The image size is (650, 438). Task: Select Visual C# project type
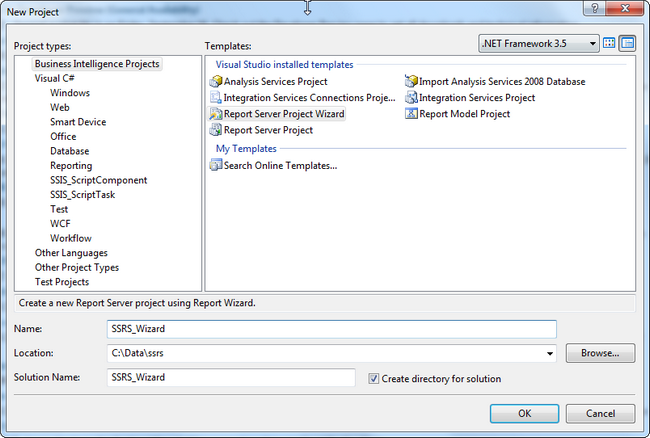click(55, 78)
